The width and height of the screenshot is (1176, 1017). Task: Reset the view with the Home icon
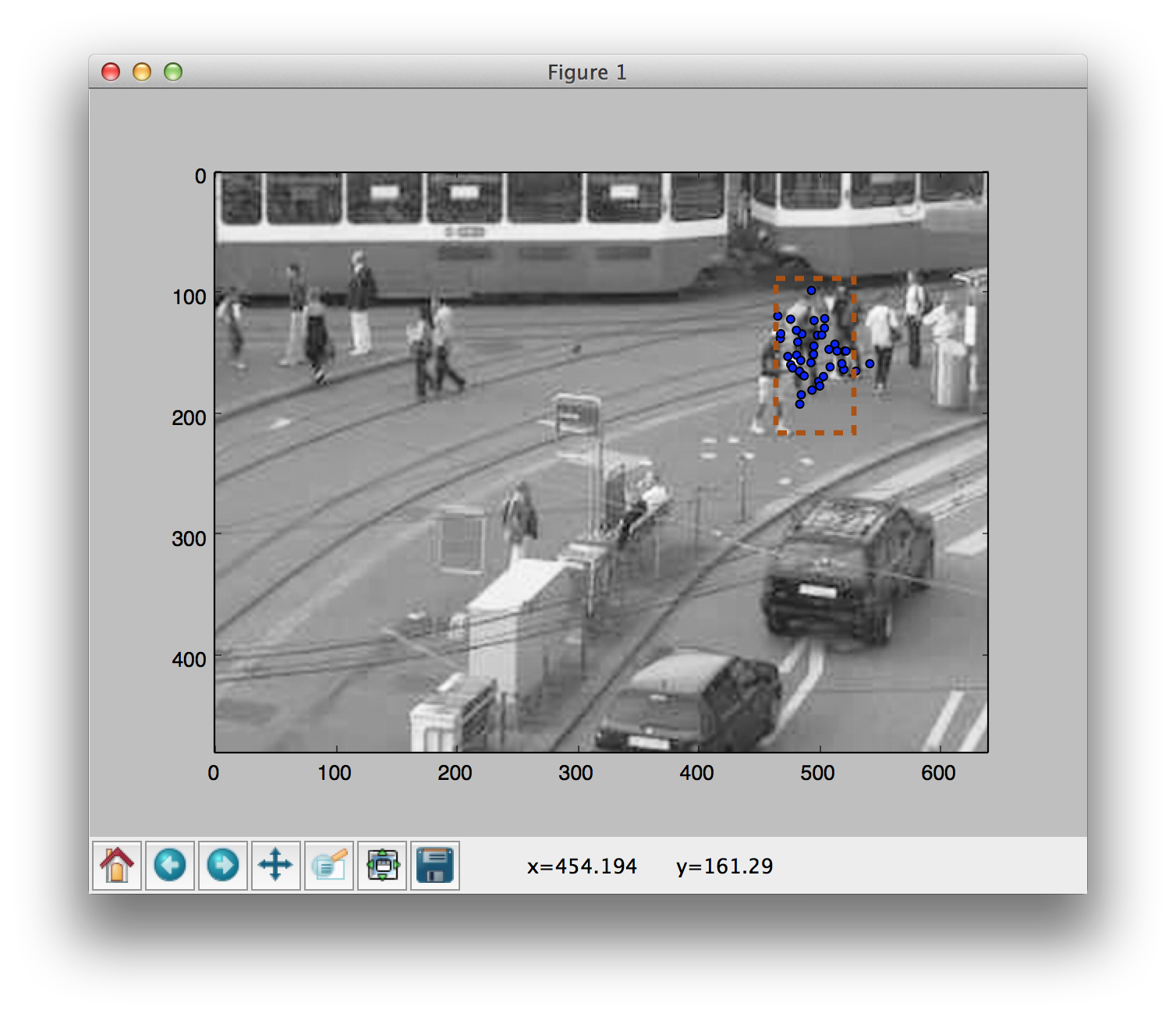(x=117, y=865)
